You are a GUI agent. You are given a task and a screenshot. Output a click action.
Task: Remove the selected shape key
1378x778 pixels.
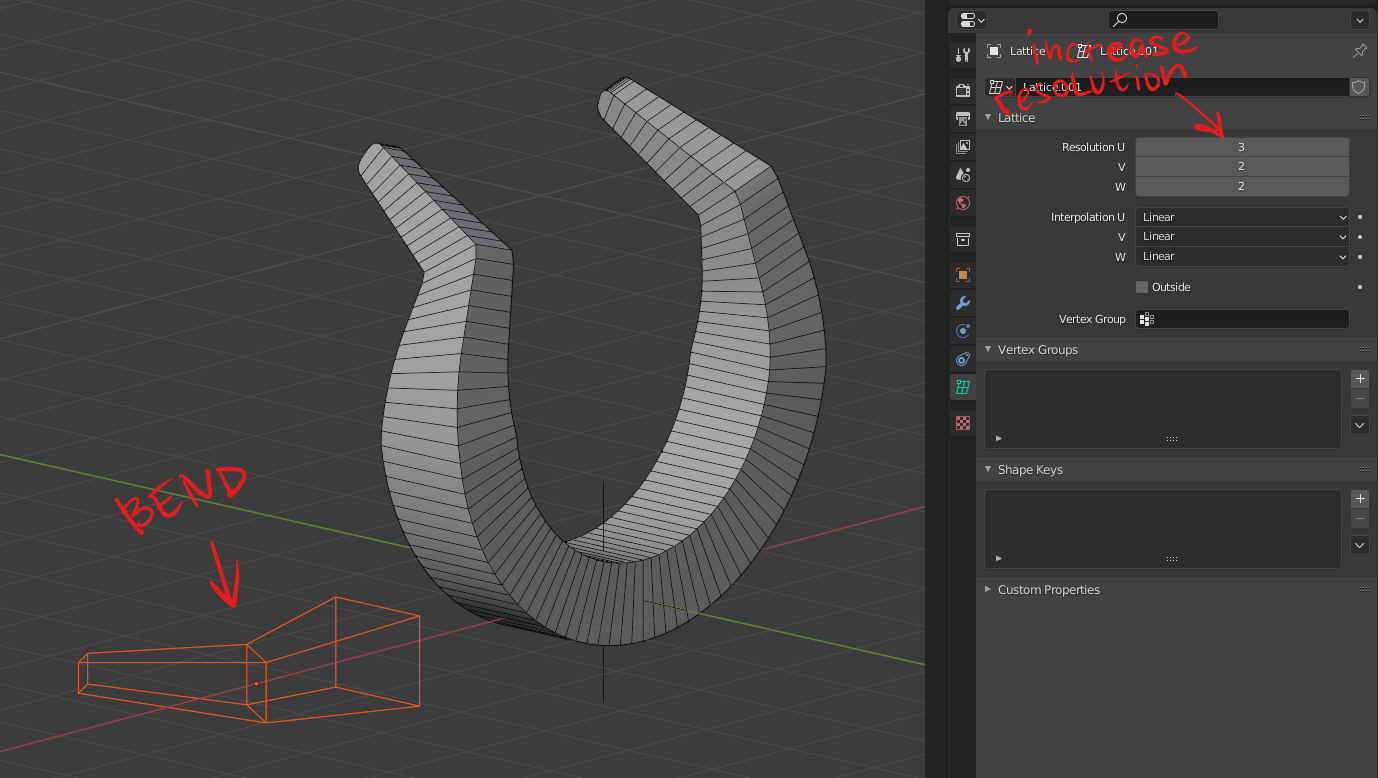(x=1360, y=519)
